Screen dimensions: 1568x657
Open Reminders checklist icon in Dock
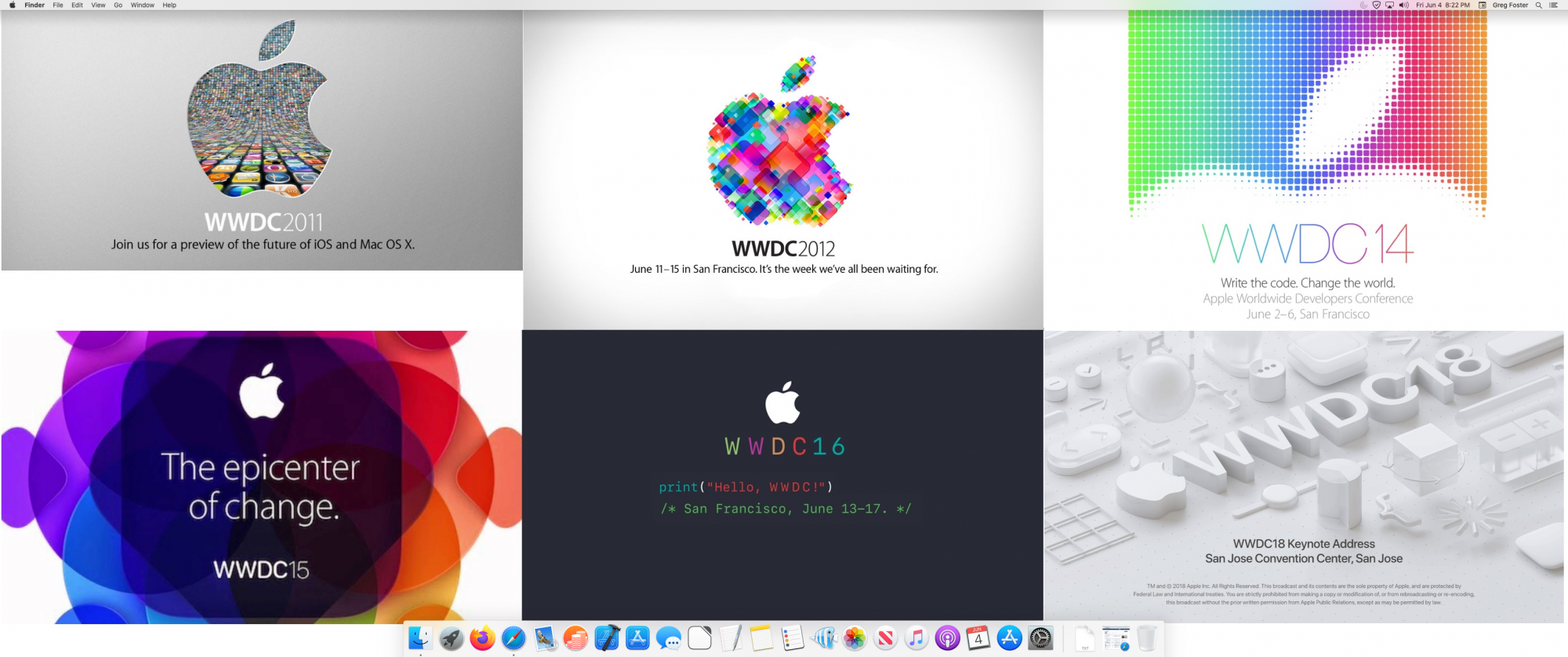click(x=793, y=638)
